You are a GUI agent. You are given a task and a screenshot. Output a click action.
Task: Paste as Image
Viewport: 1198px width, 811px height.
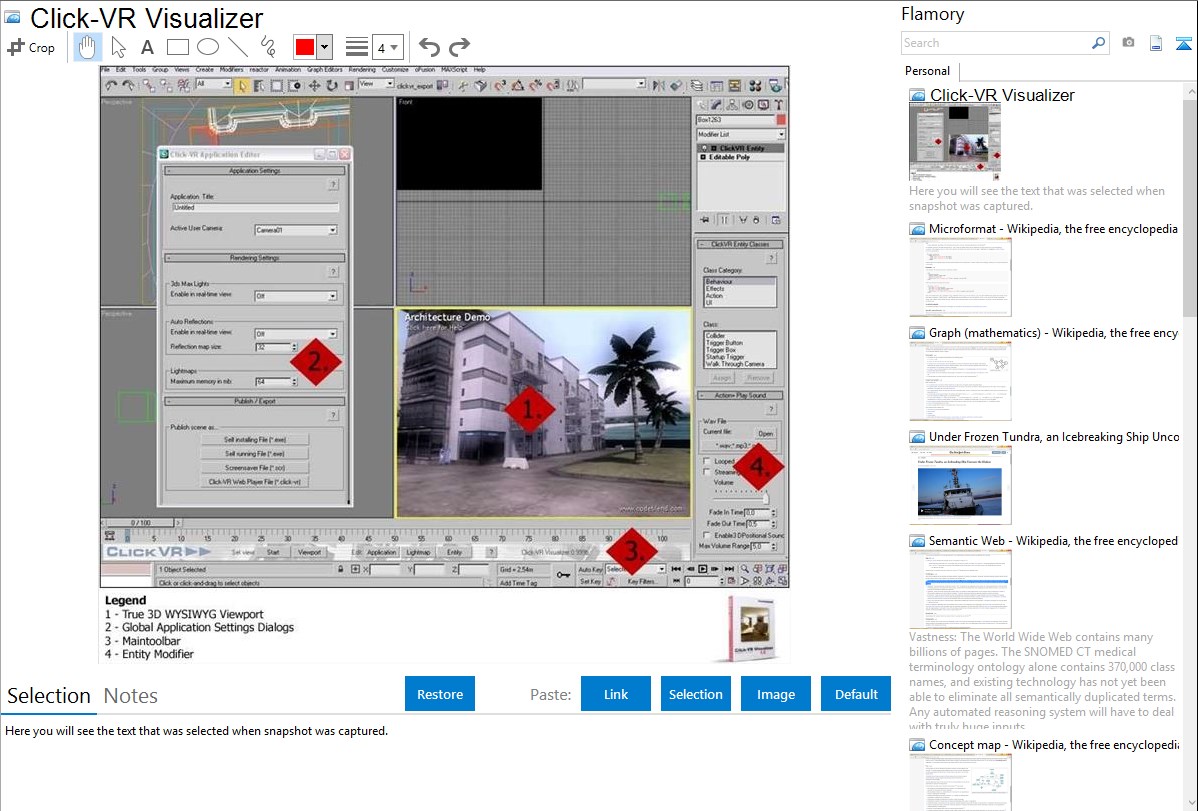coord(776,694)
